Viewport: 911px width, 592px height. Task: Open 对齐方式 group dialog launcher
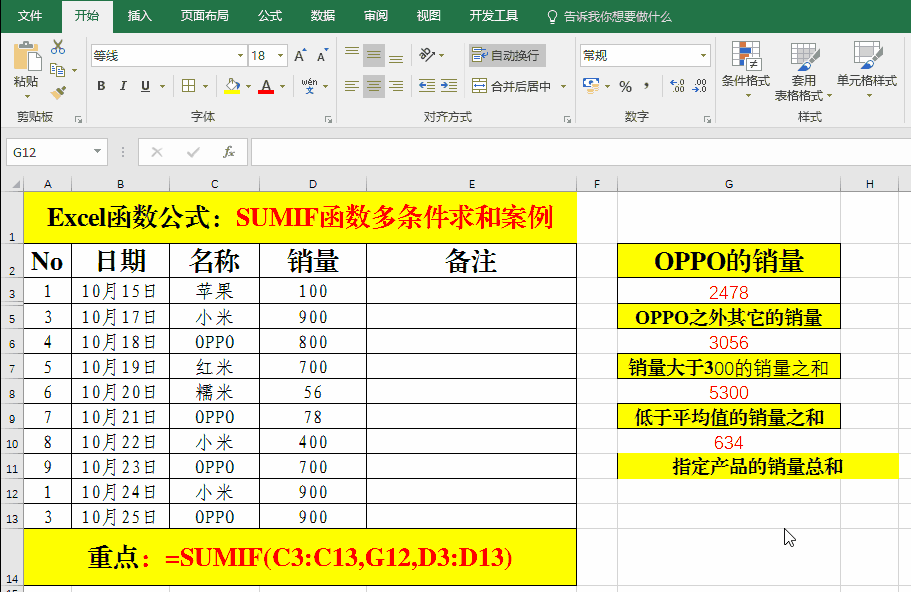[x=567, y=119]
